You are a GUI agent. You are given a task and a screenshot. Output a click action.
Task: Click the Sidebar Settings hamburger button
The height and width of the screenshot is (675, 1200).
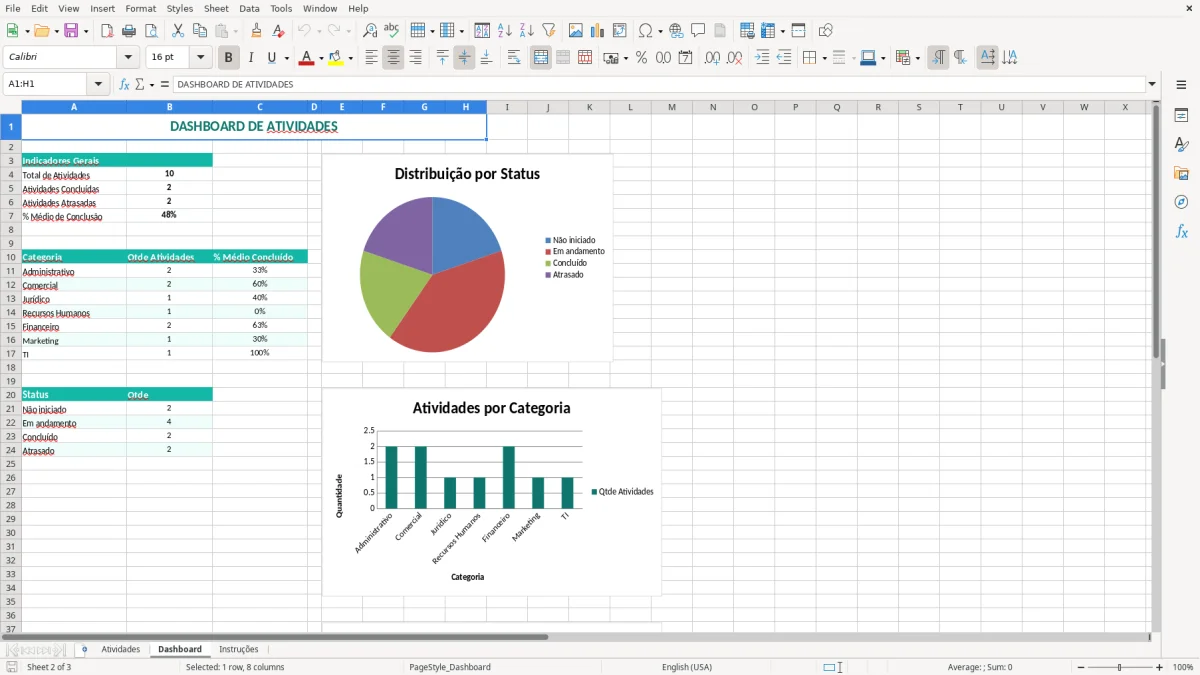click(x=1181, y=86)
